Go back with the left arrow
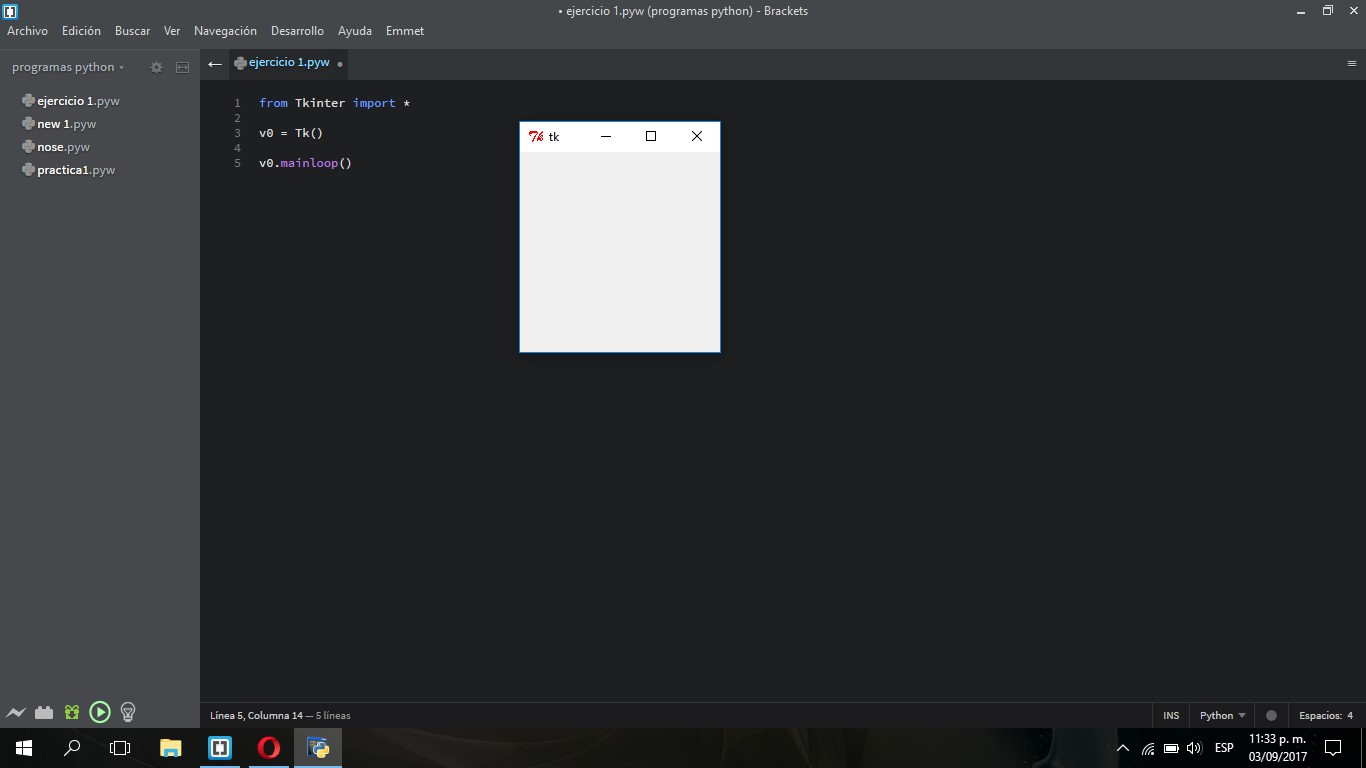1366x768 pixels. point(215,64)
